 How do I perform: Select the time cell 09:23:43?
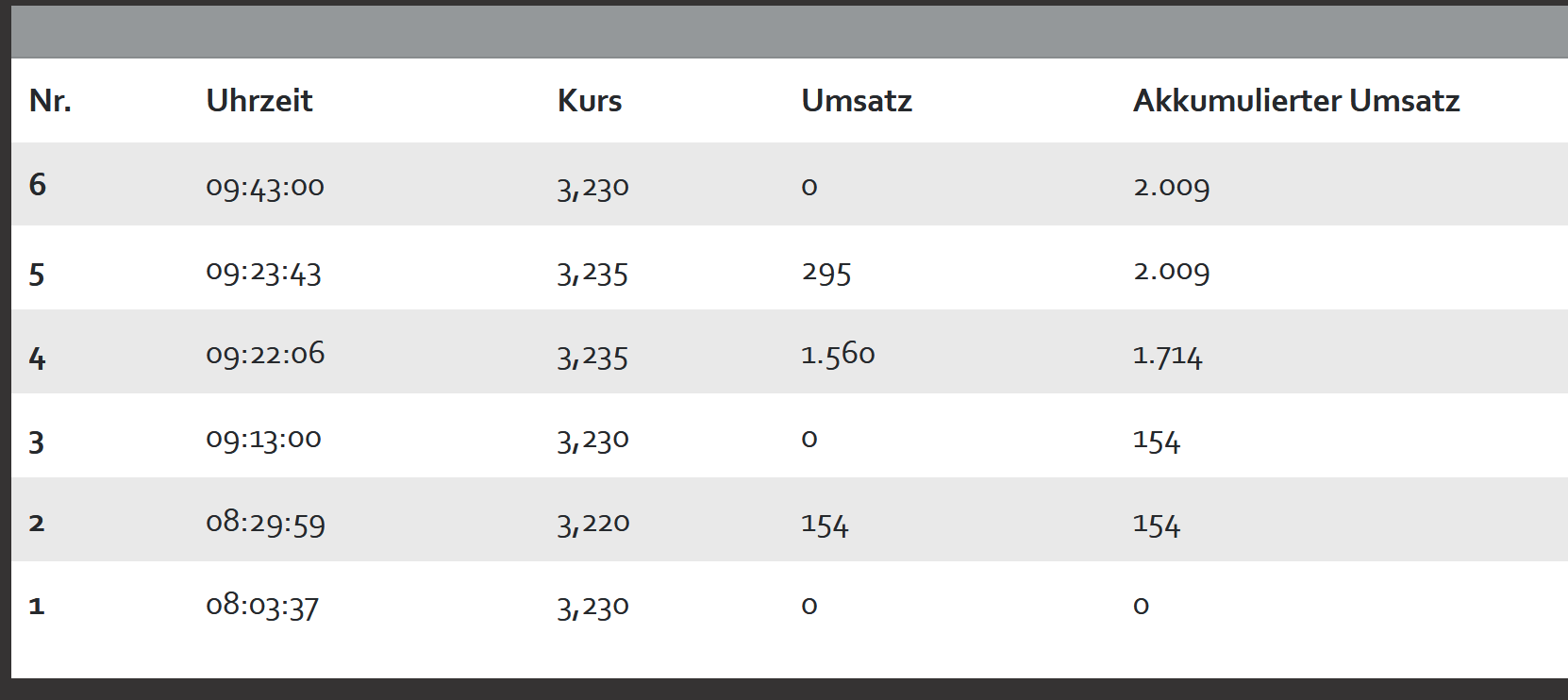click(x=264, y=273)
